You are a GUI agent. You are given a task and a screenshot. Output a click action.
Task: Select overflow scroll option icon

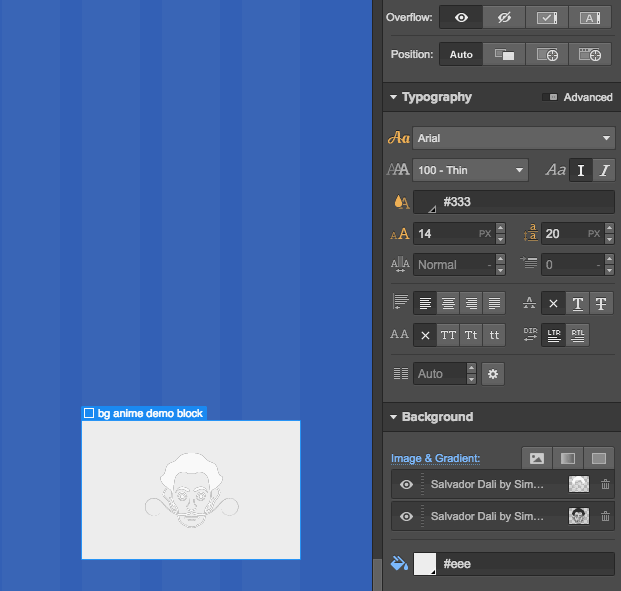pyautogui.click(x=547, y=17)
